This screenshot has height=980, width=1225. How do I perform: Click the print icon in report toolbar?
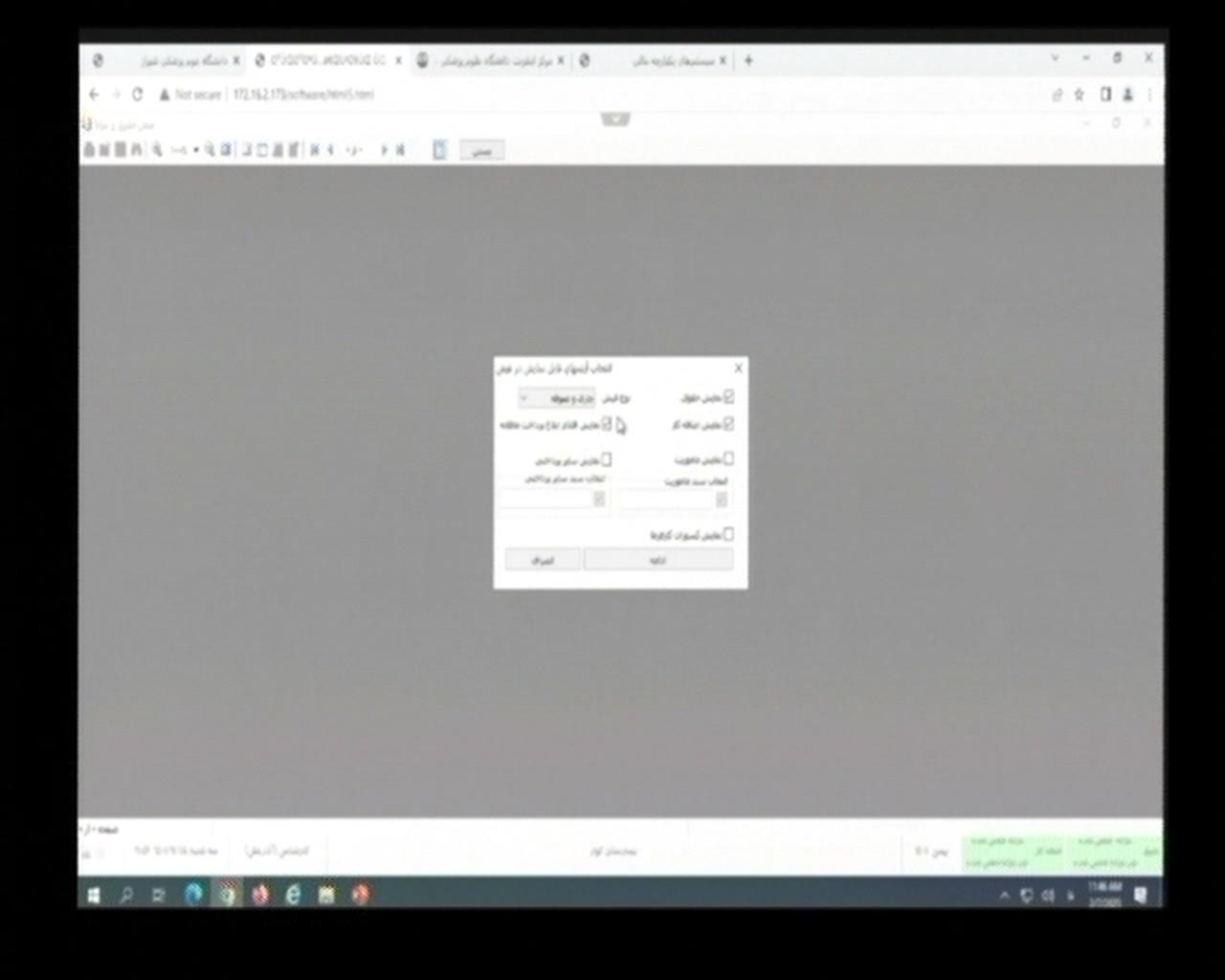[89, 150]
